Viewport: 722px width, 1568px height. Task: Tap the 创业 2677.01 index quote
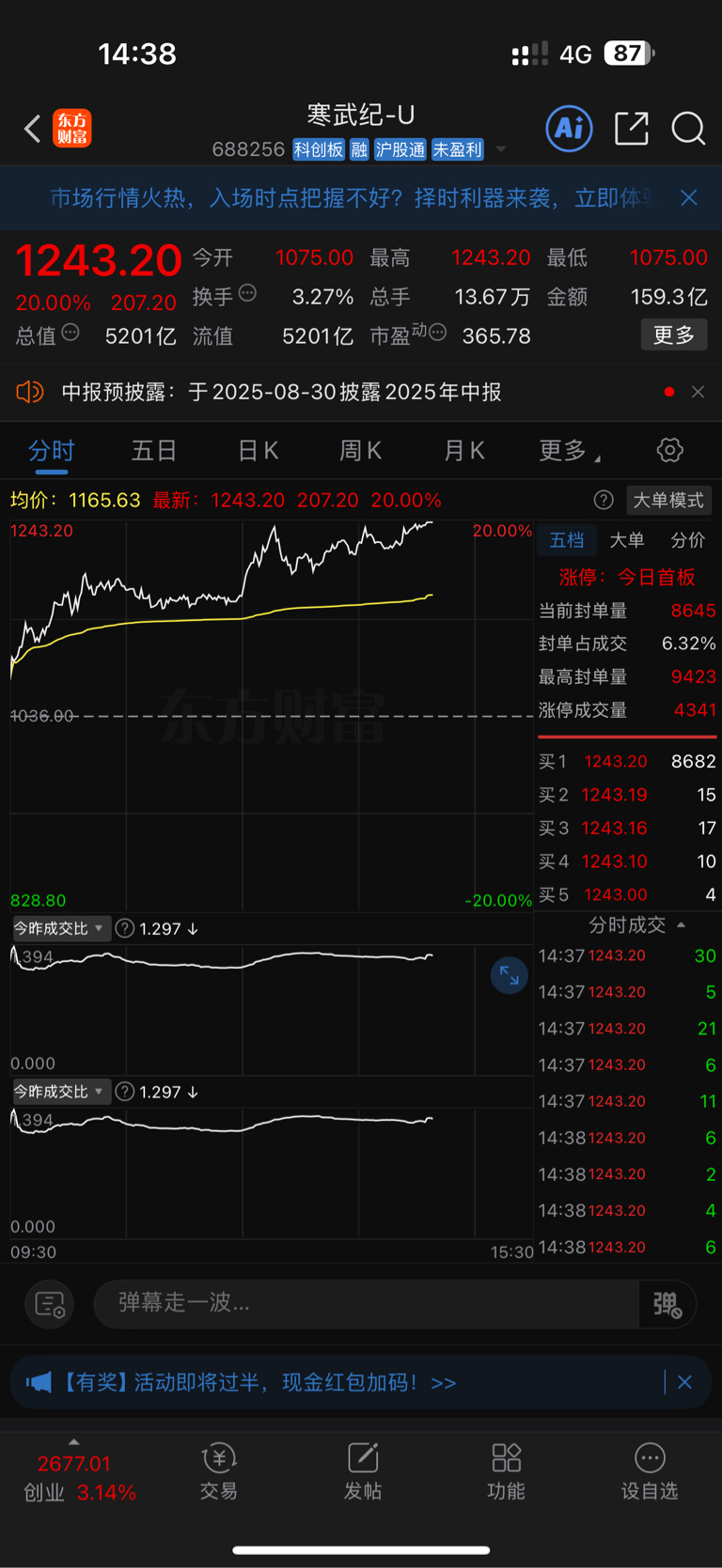[80, 1478]
